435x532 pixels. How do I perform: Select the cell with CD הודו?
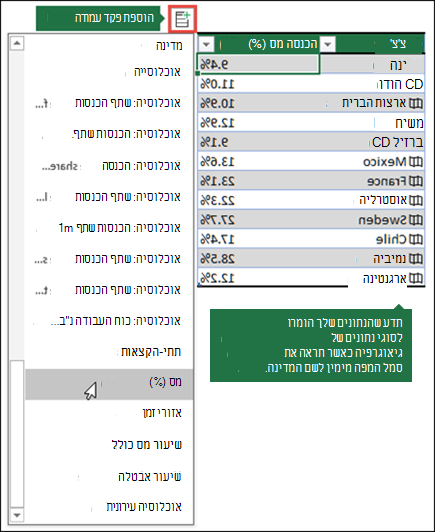tap(373, 84)
